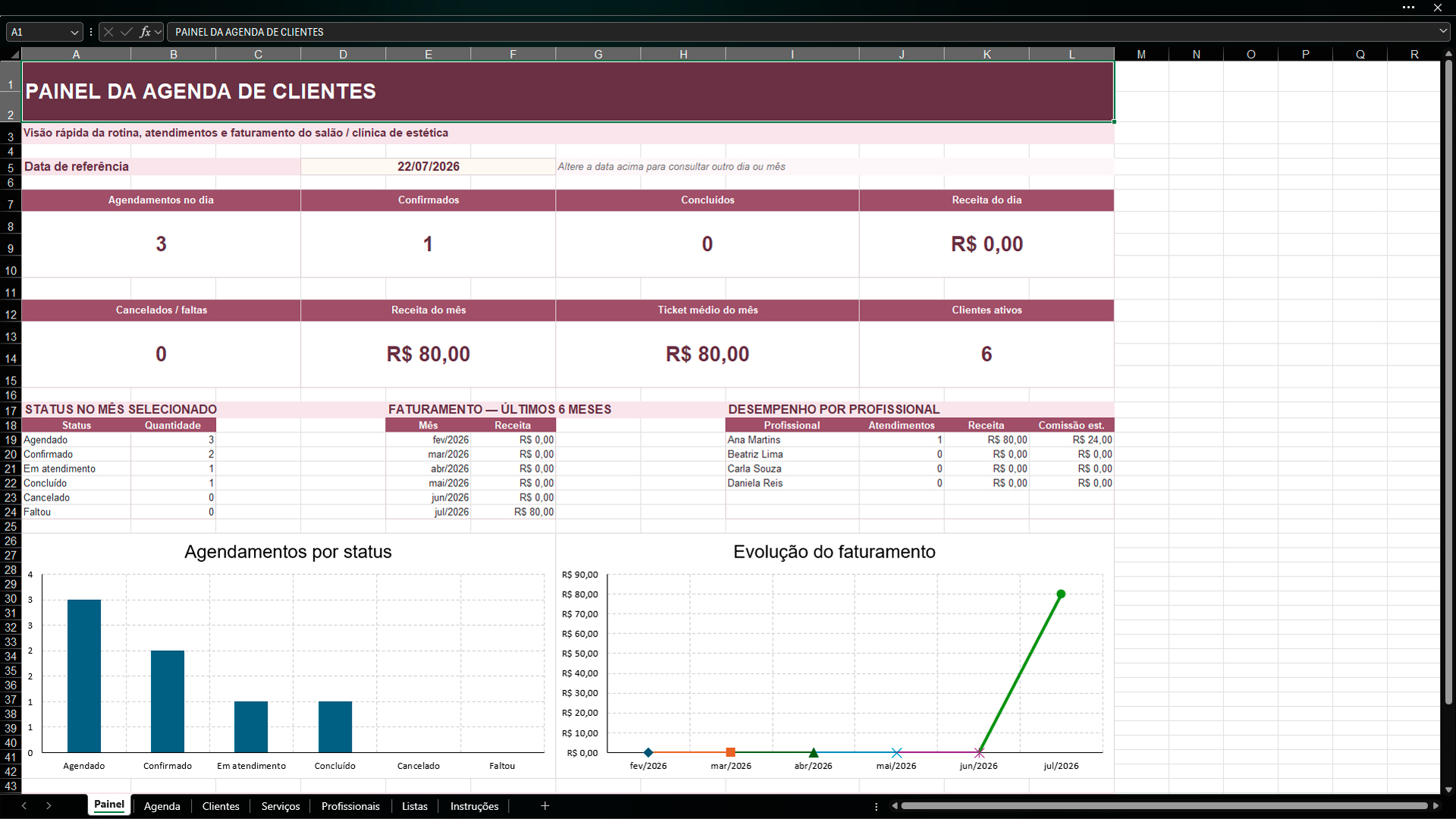
Task: Add a new sheet with plus icon
Action: click(x=544, y=805)
